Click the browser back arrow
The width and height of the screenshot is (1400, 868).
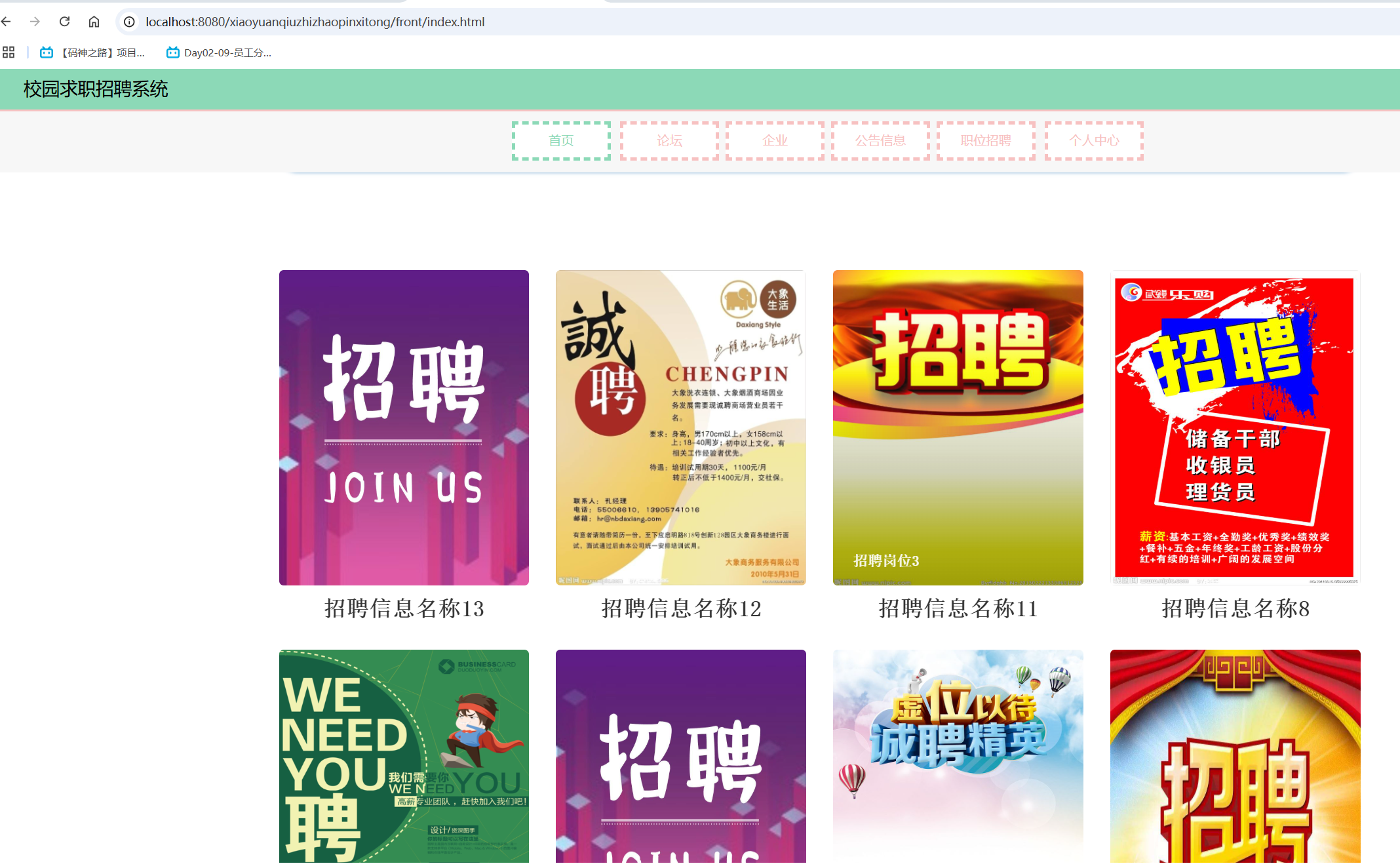pos(7,22)
